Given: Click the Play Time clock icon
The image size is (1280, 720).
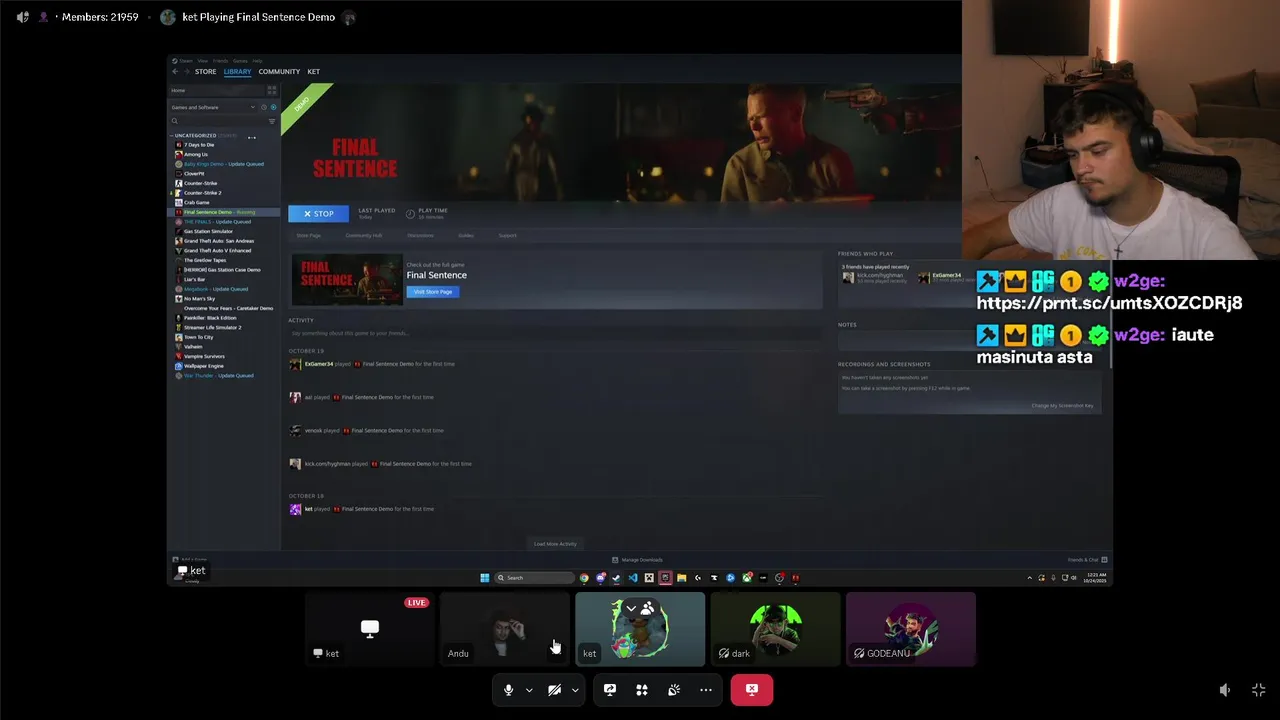Looking at the screenshot, I should click(x=410, y=213).
